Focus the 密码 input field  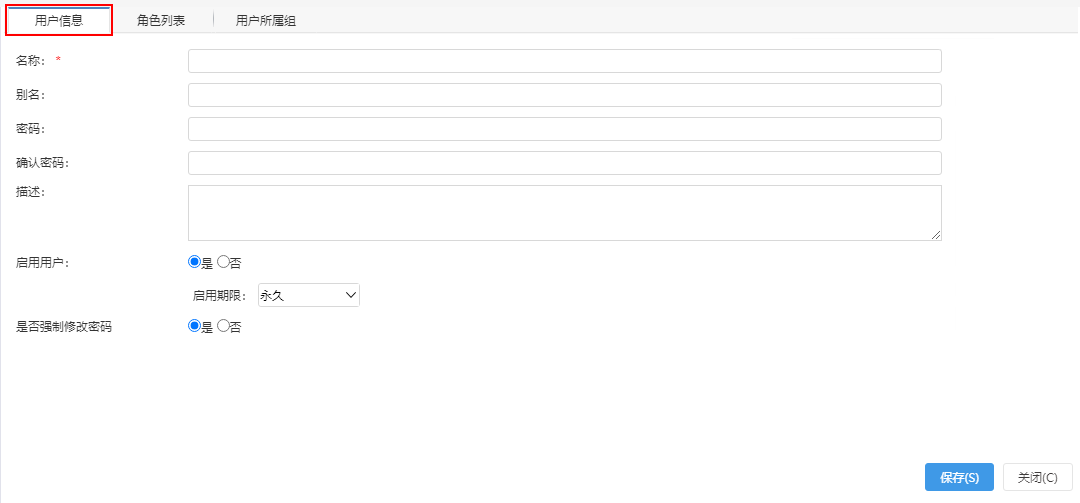(564, 129)
